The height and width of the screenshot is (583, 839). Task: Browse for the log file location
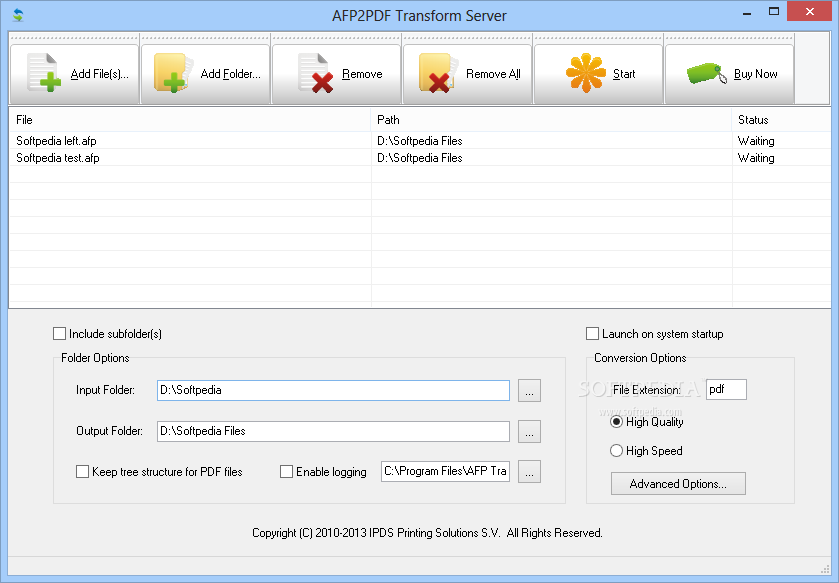(529, 472)
